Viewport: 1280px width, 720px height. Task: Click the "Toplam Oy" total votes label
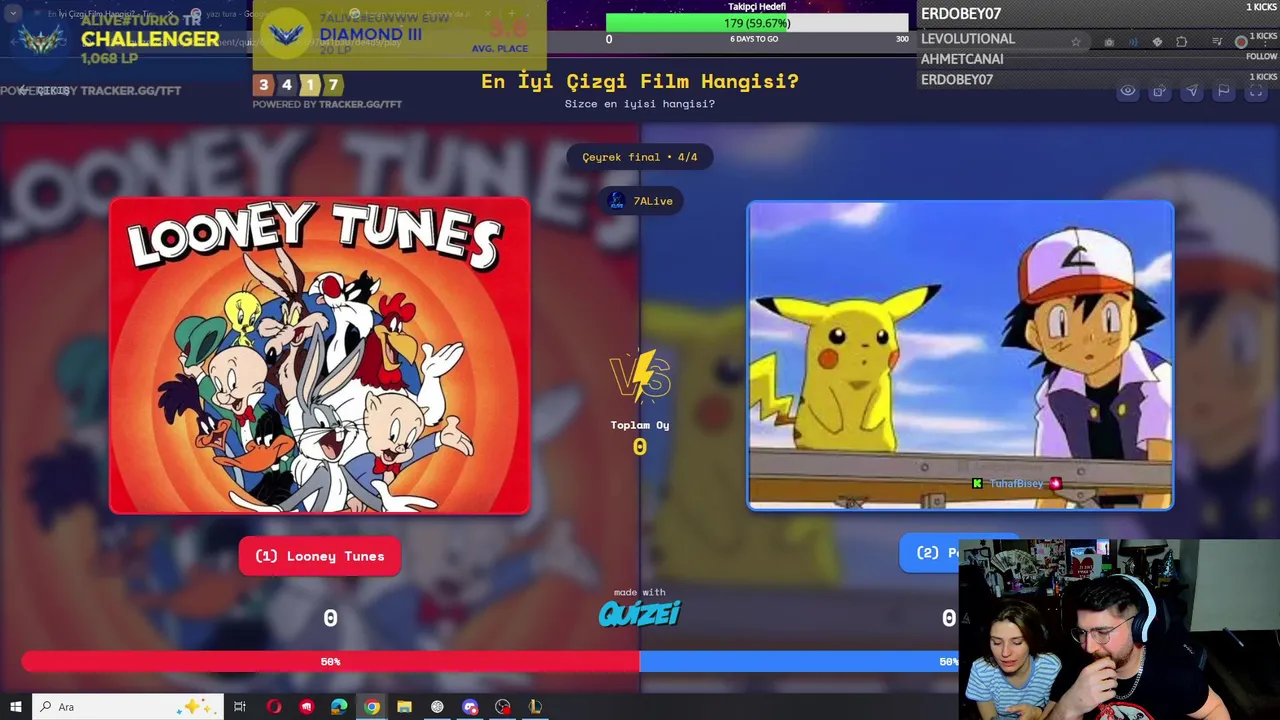point(640,425)
